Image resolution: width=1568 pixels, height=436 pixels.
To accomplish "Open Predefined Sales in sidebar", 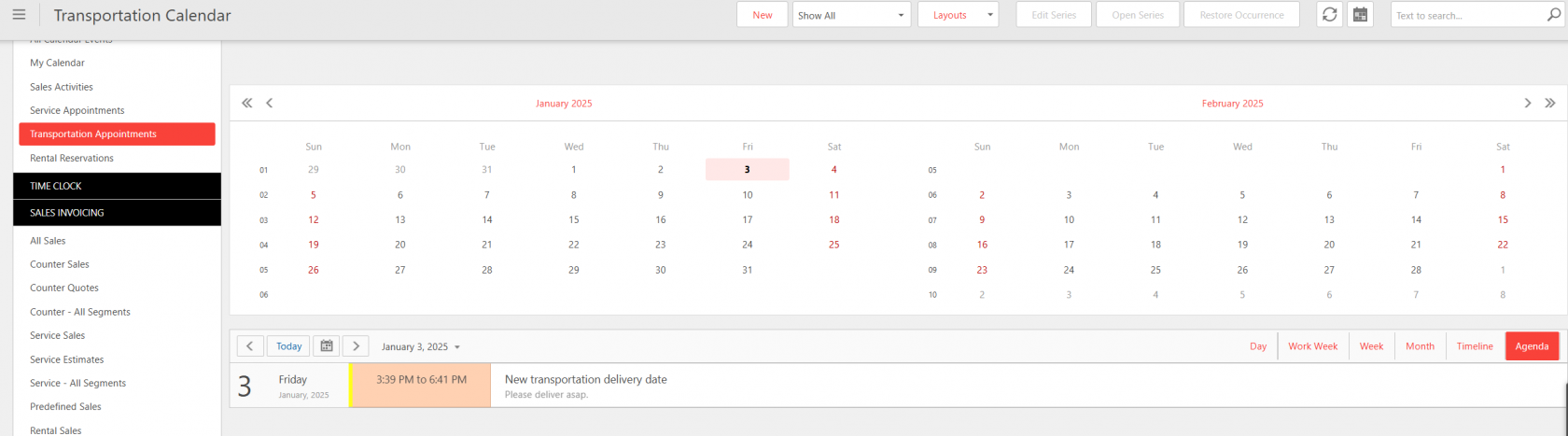I will tap(65, 406).
